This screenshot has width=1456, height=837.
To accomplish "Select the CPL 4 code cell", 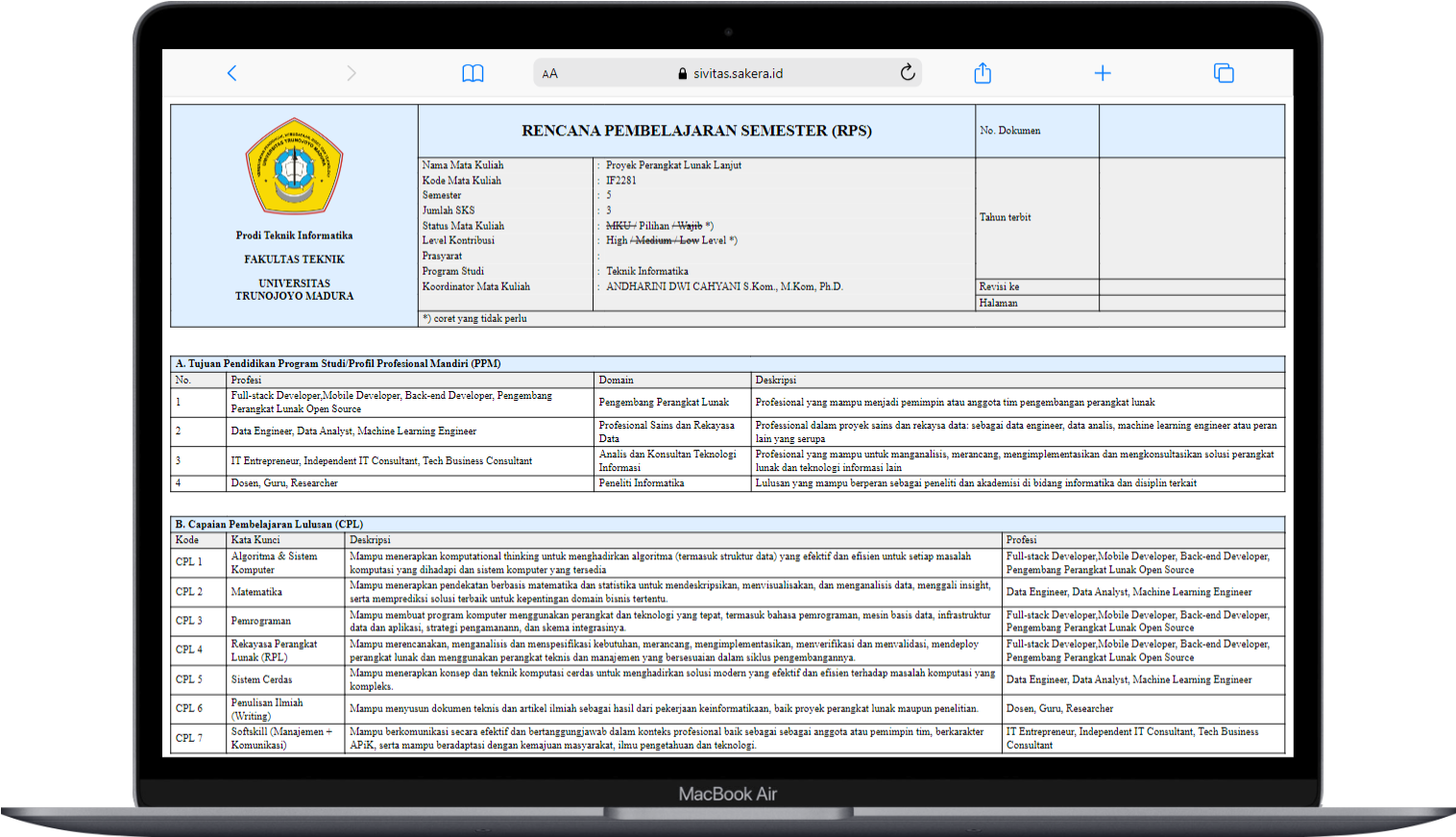I will 199,650.
